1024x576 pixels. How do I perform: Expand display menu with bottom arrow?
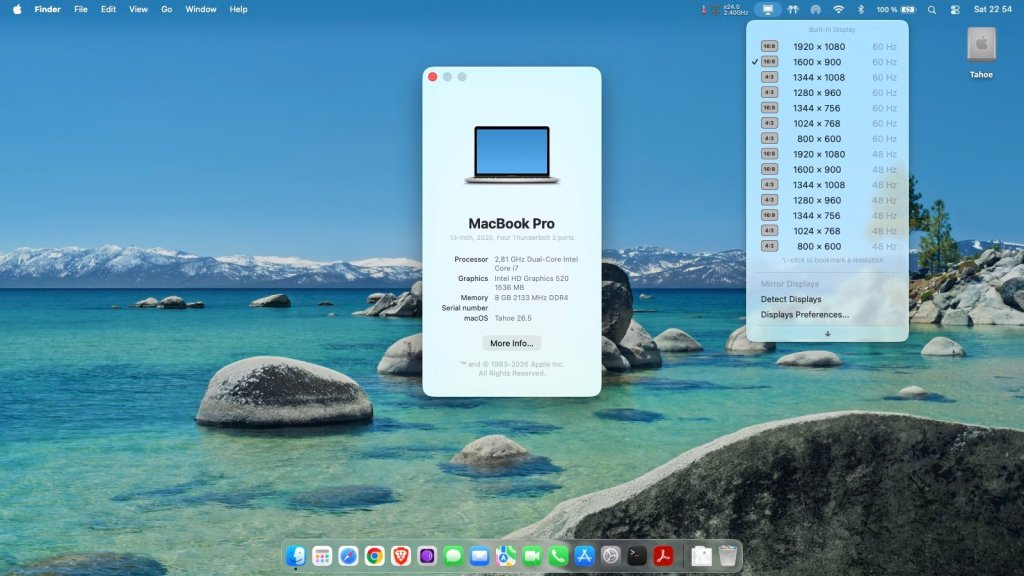coord(827,334)
